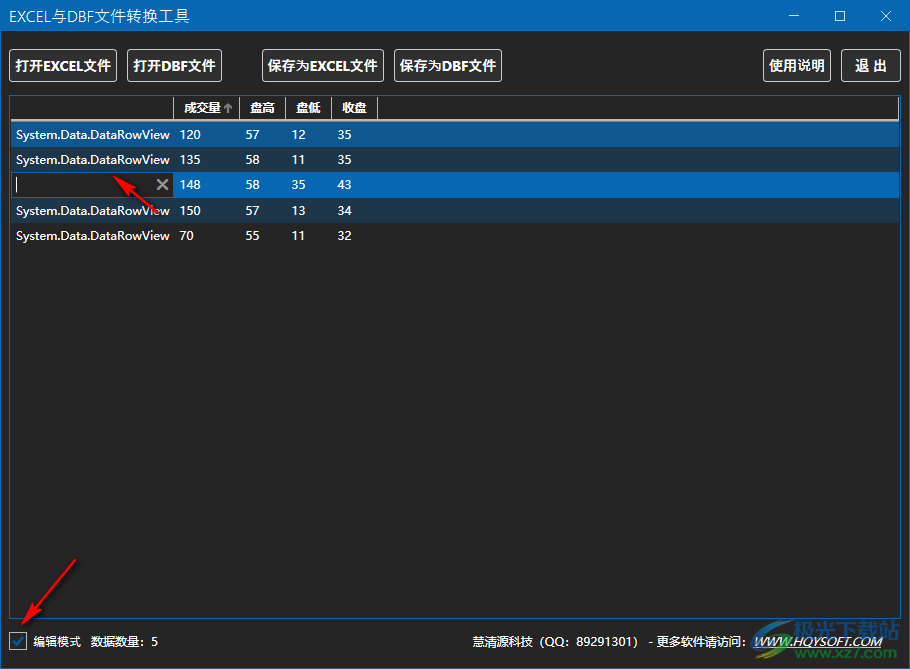Click System.Data.DataRowView in row 135
Screen dimensions: 910x669
[x=93, y=160]
